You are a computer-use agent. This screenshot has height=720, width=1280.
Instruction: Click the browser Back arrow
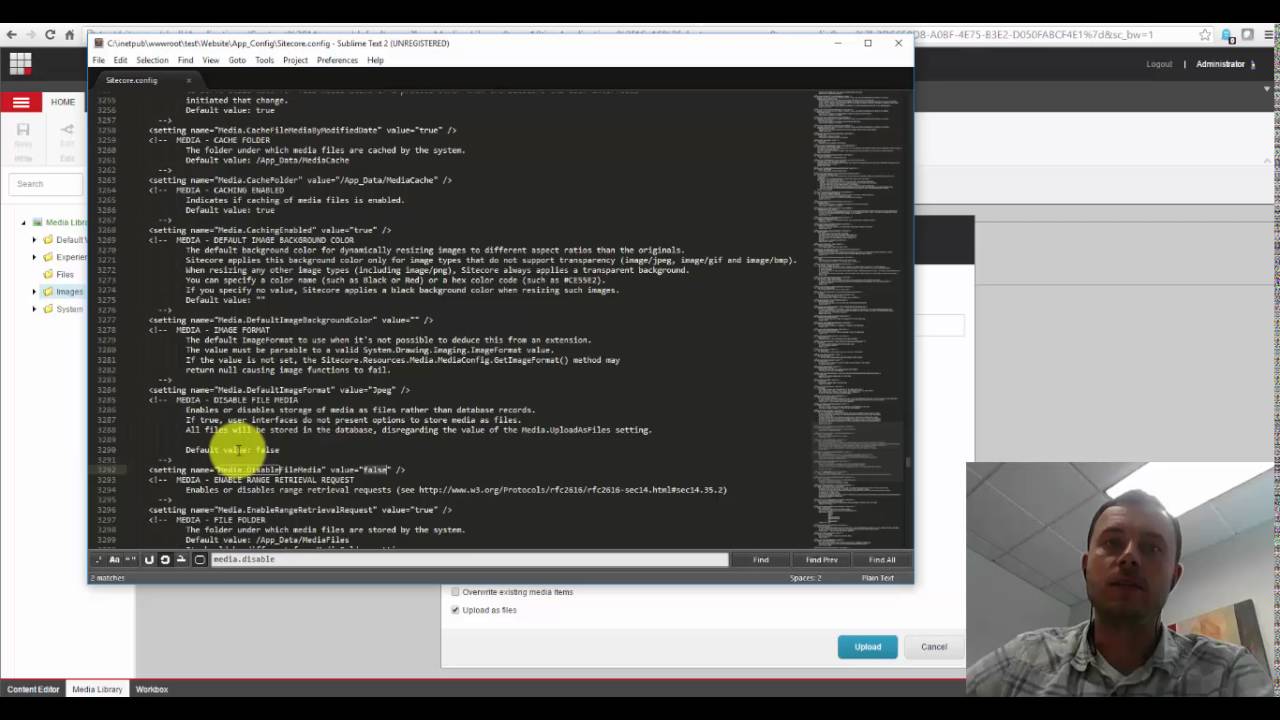click(x=11, y=35)
